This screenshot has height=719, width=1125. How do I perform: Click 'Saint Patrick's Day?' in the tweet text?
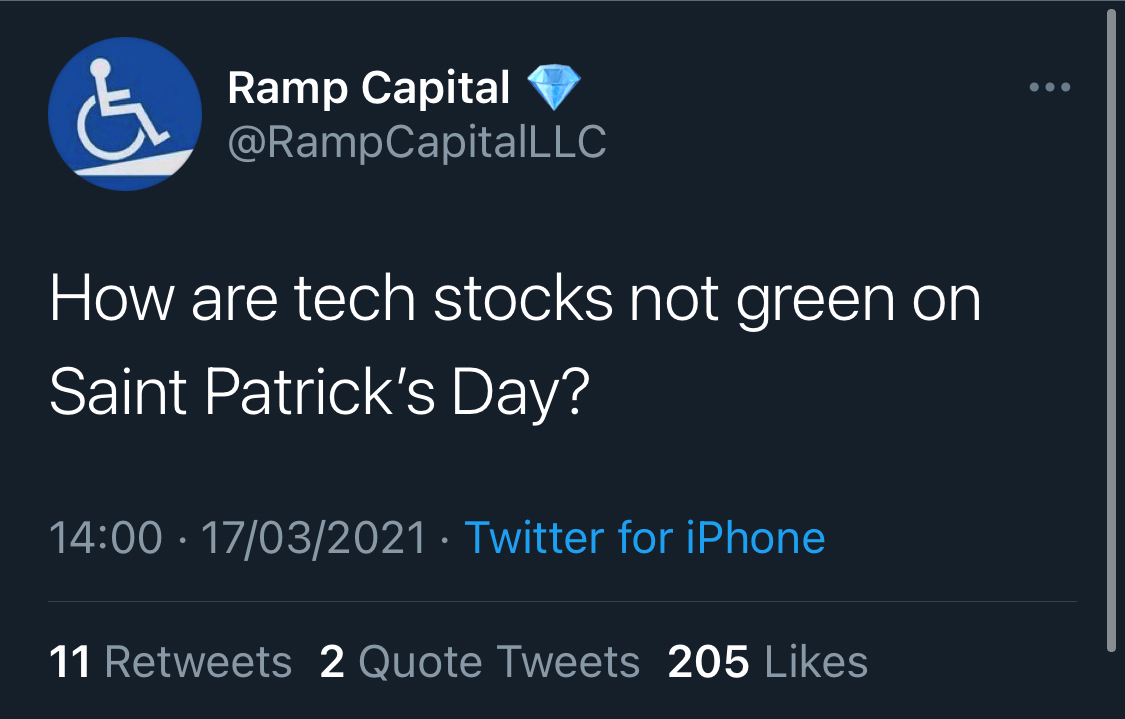318,395
